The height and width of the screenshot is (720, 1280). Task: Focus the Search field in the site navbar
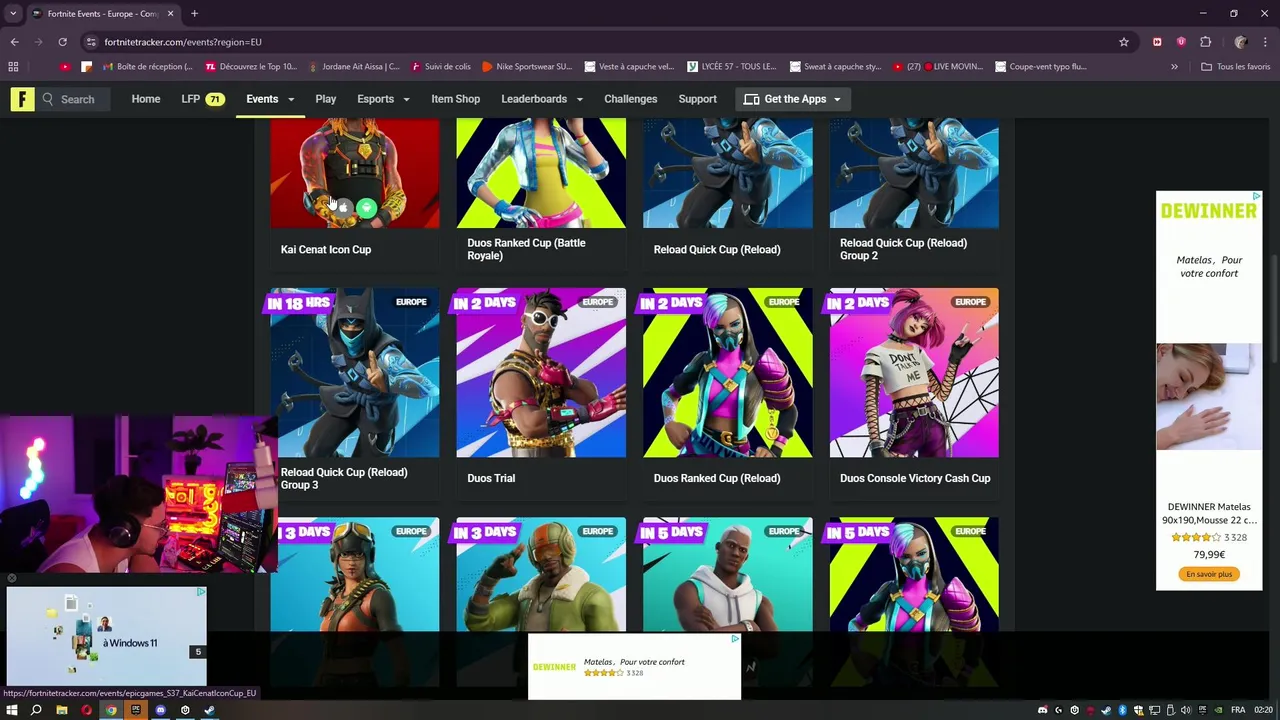tap(78, 99)
